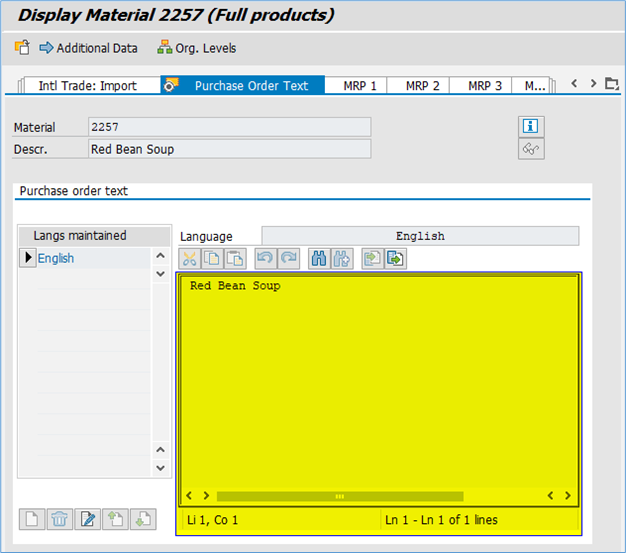Click the Find Next binoculars icon

pos(342,258)
